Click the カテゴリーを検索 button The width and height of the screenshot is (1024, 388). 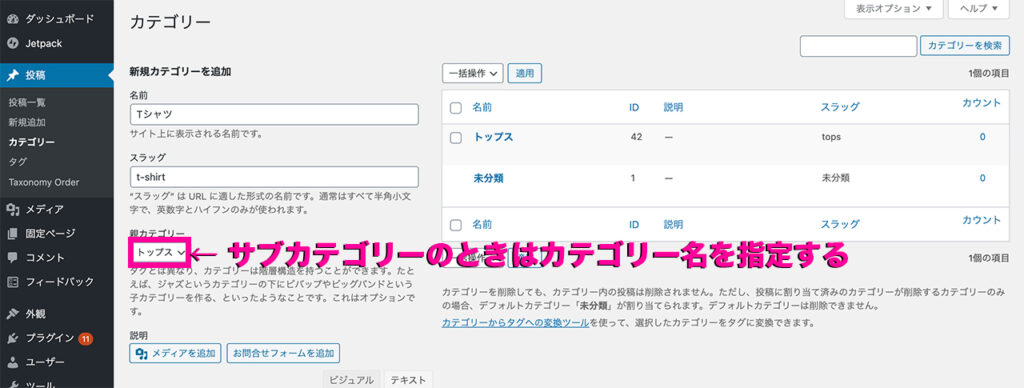(x=965, y=46)
